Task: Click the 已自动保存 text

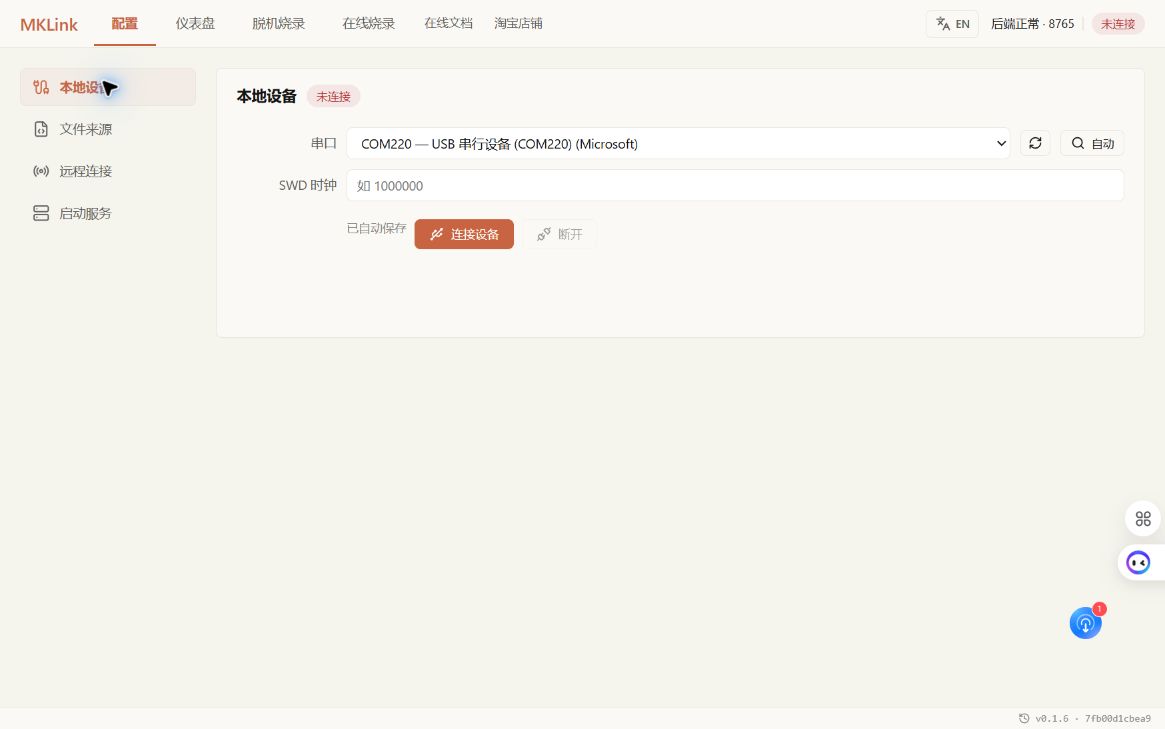Action: (x=376, y=228)
